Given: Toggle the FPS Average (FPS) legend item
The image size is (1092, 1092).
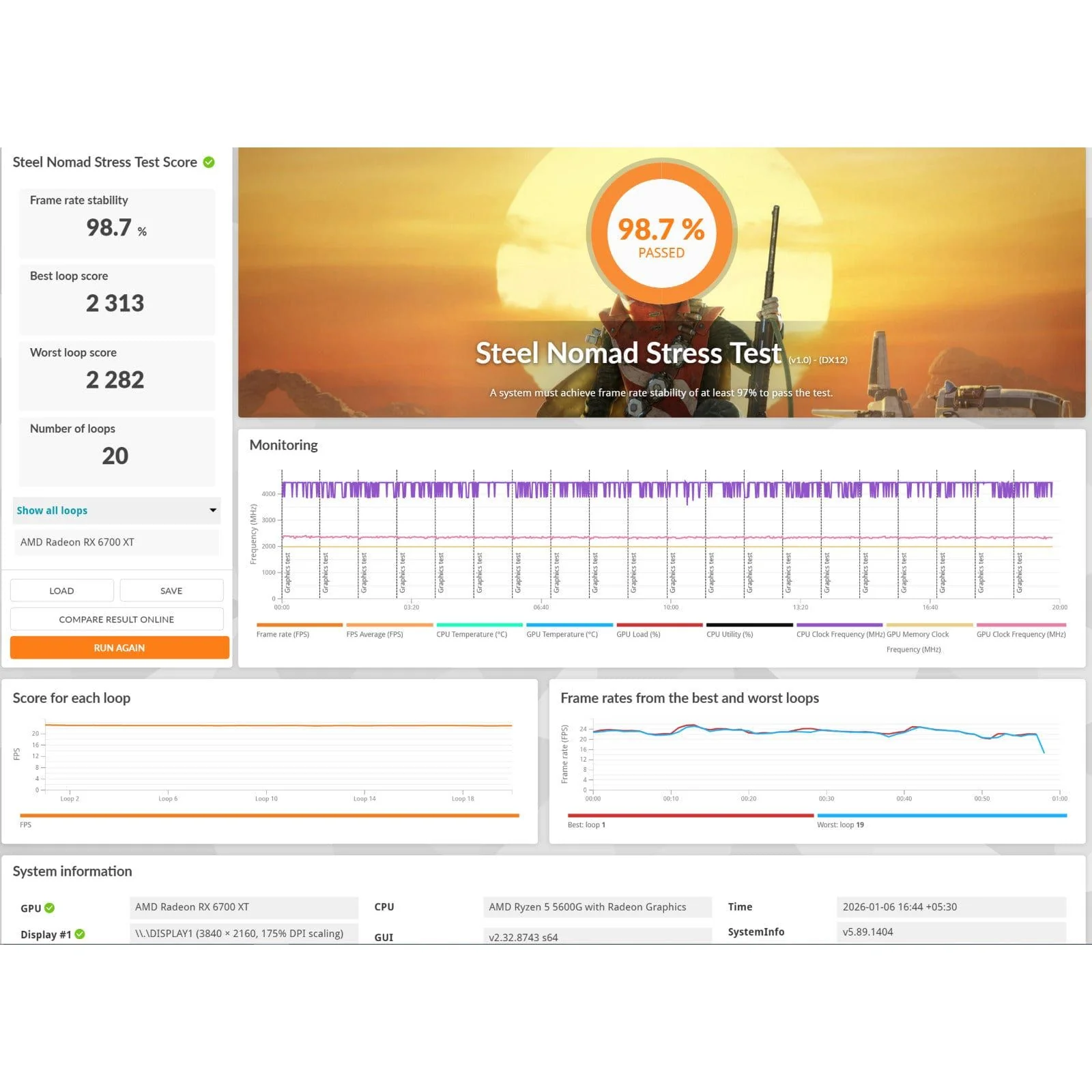Looking at the screenshot, I should point(389,631).
